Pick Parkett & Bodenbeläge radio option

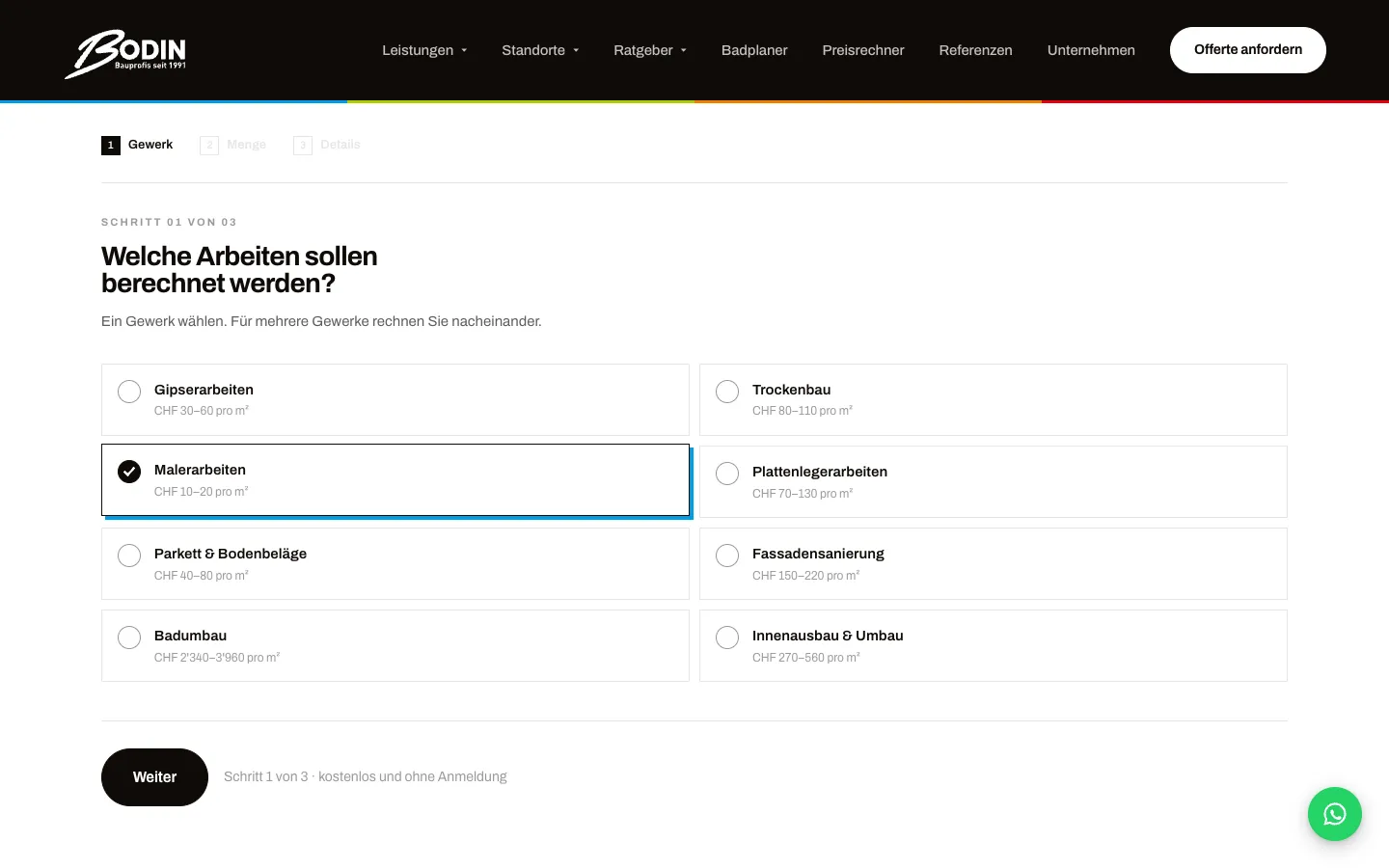pyautogui.click(x=395, y=563)
